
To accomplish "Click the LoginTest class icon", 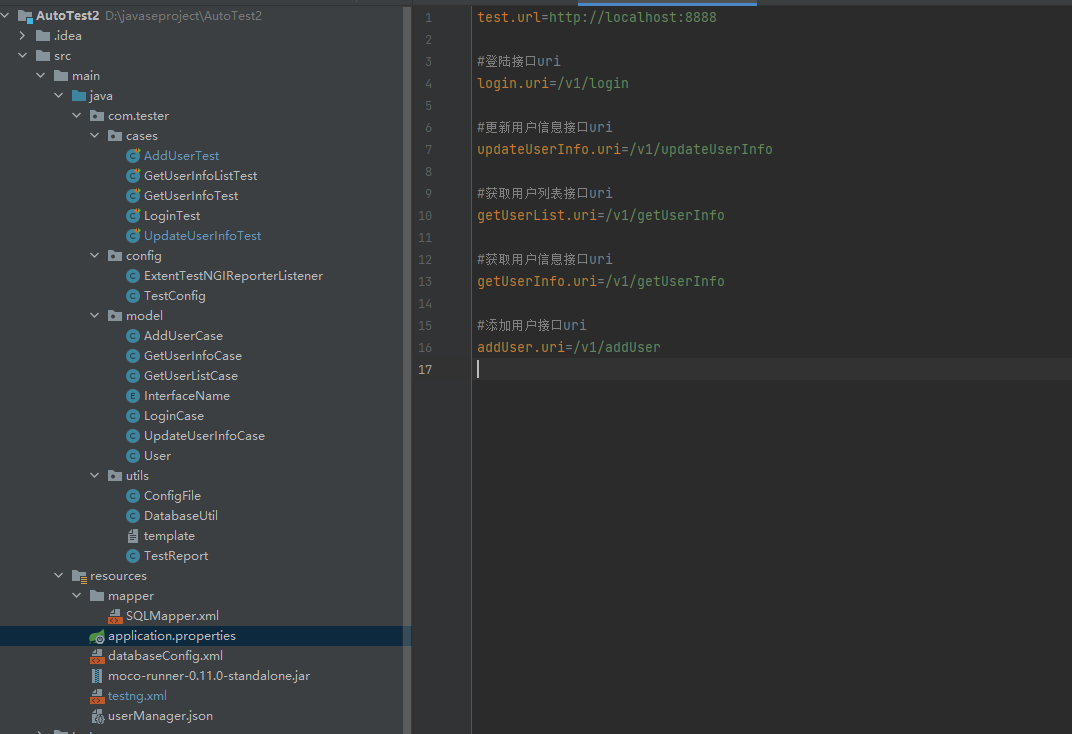I will click(x=133, y=216).
